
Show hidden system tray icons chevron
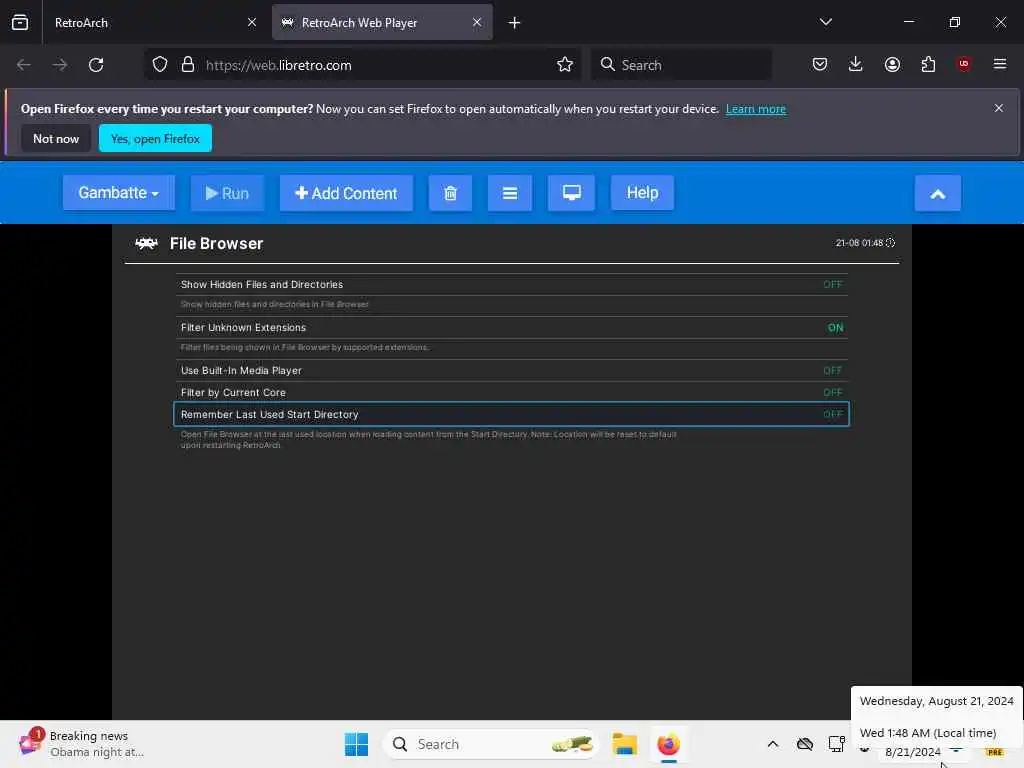point(773,744)
